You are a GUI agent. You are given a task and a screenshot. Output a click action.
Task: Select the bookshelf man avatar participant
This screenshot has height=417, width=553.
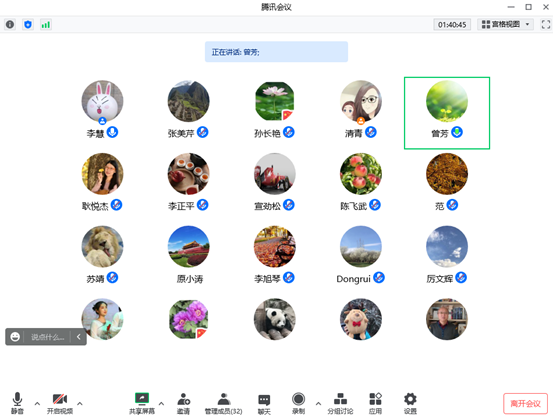[x=447, y=319]
